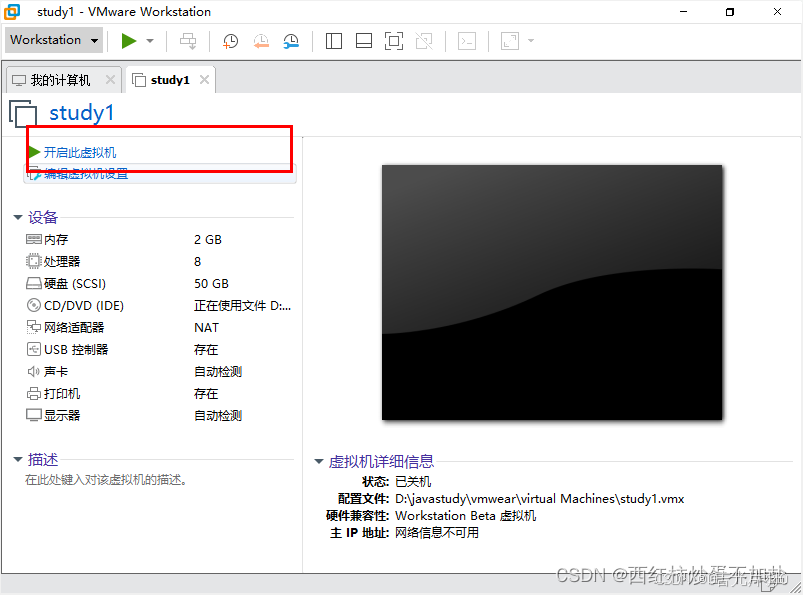
Task: Click the USB 控制器 icon
Action: point(33,349)
